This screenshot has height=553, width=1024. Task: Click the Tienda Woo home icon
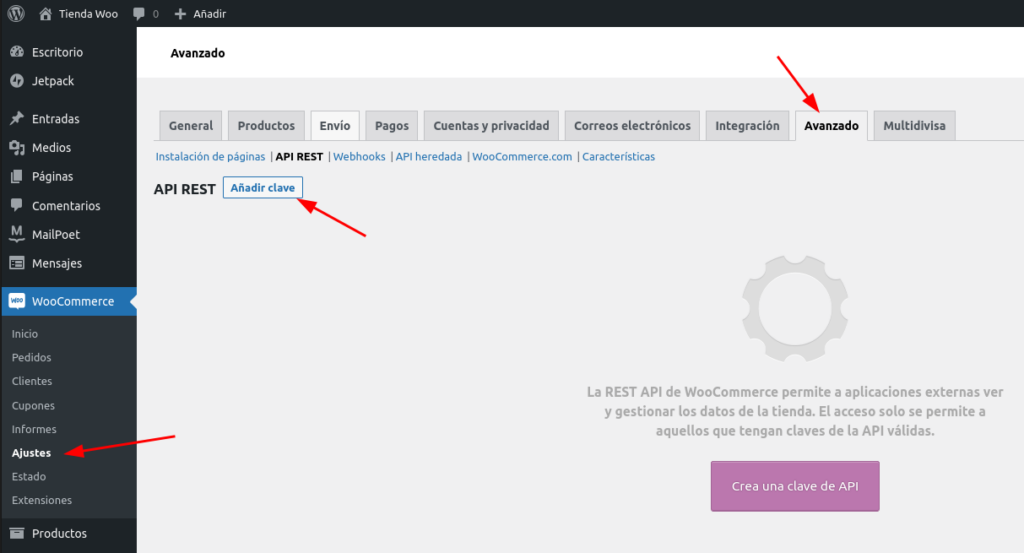coord(46,14)
